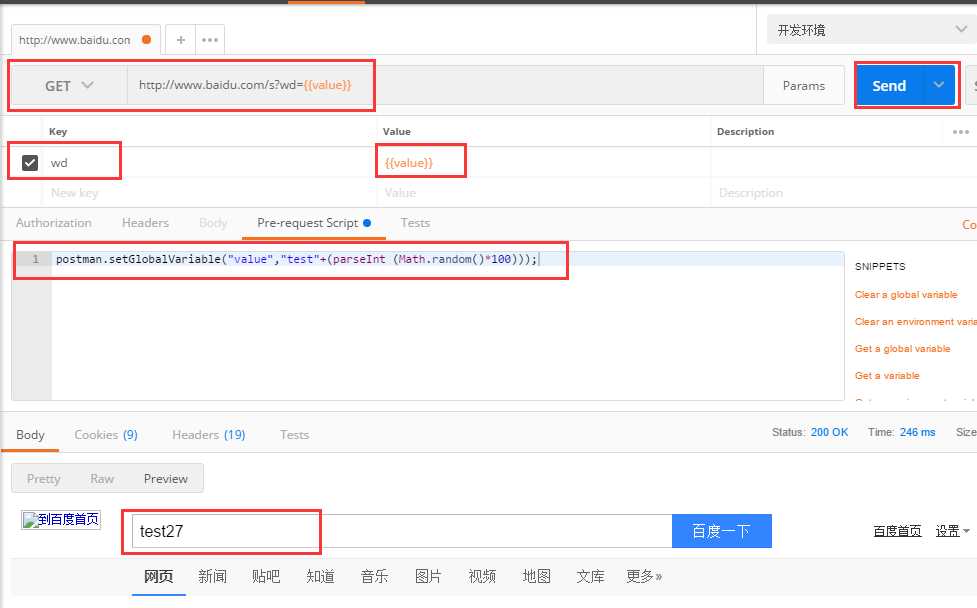Click the wd key cell
Viewport: 977px width, 608px height.
coord(211,163)
